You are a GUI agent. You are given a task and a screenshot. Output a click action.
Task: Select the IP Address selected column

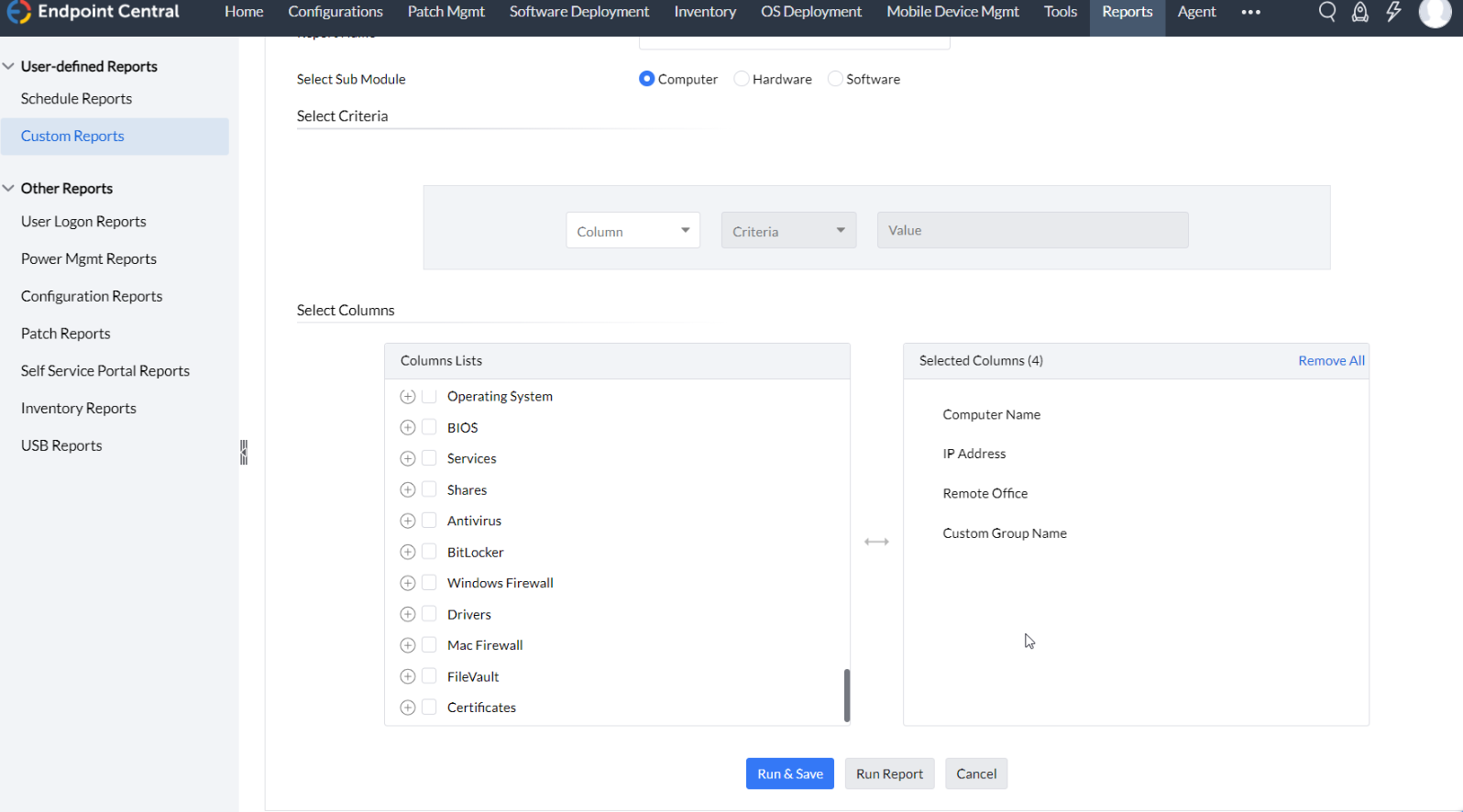click(974, 454)
